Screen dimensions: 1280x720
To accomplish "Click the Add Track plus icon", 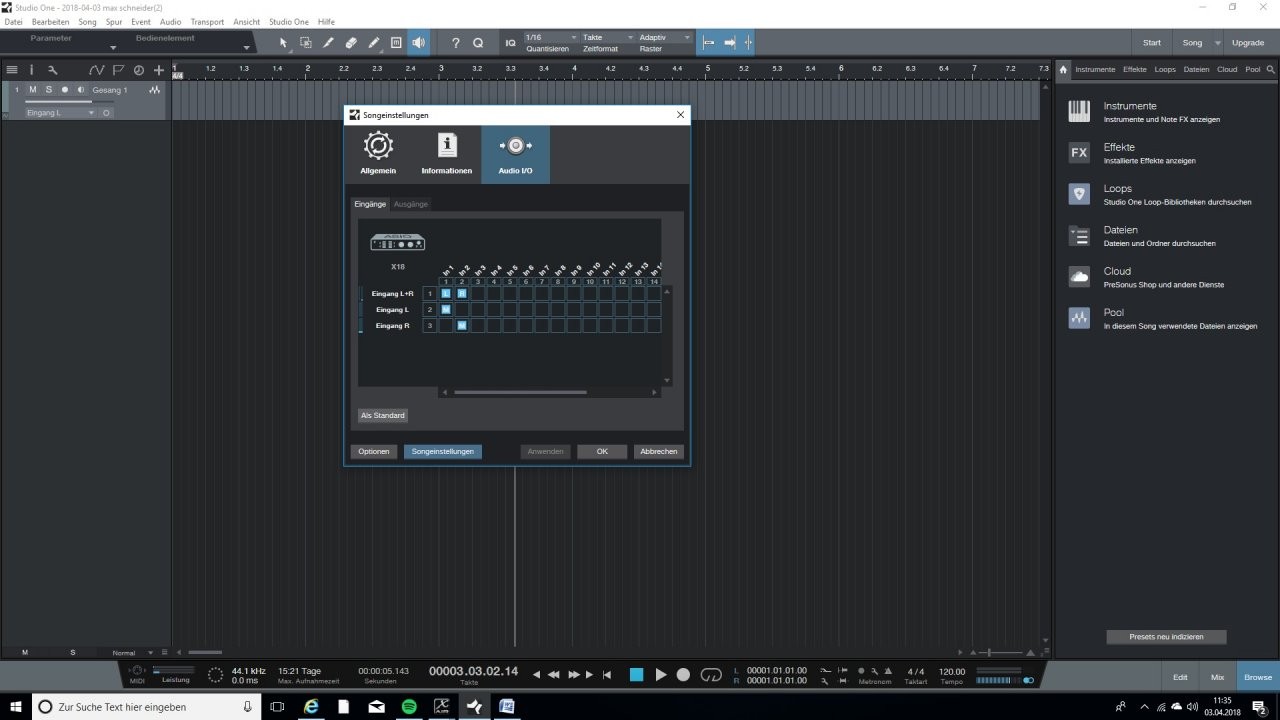I will click(158, 70).
